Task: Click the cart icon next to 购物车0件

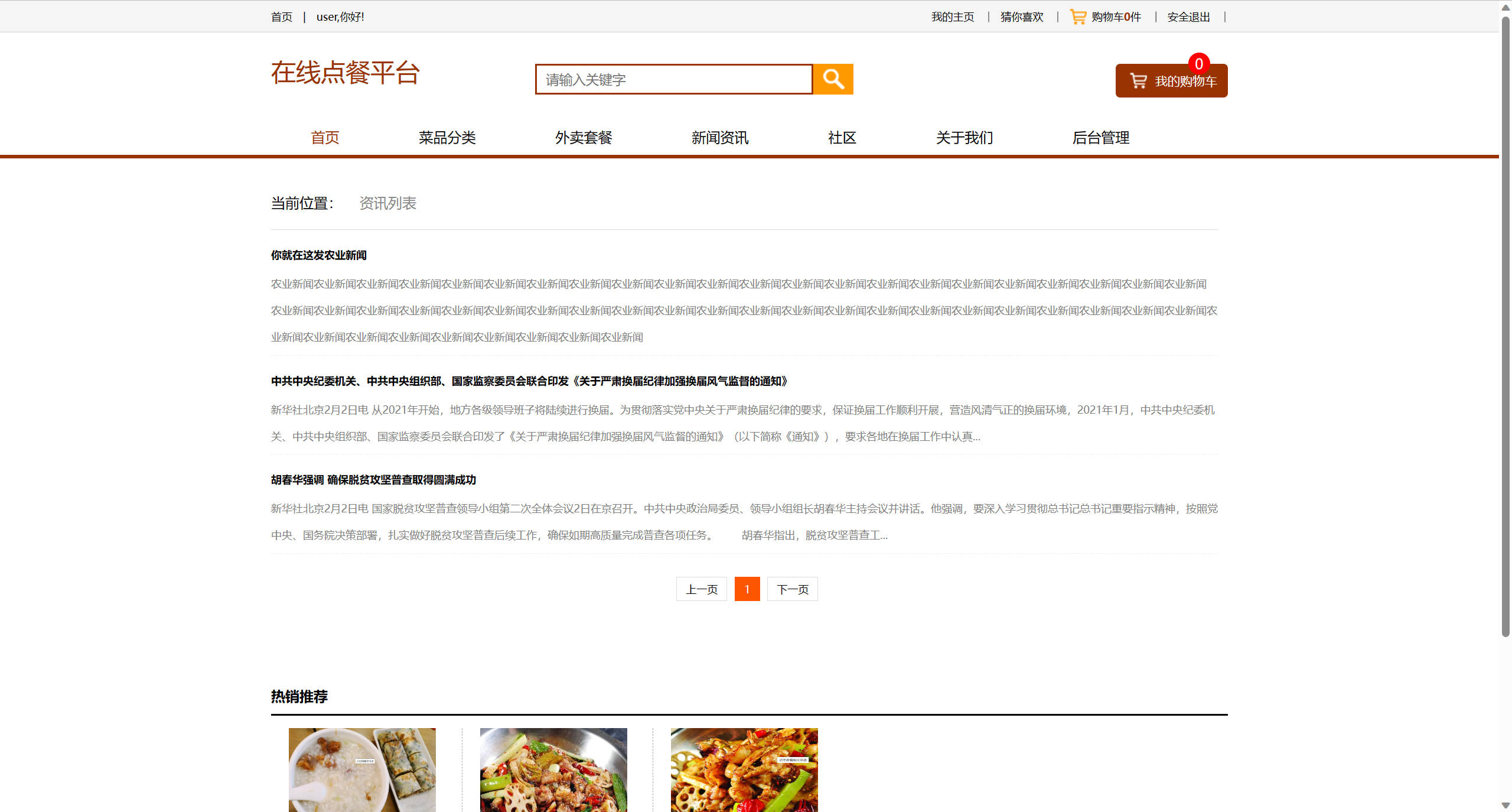Action: 1077,16
